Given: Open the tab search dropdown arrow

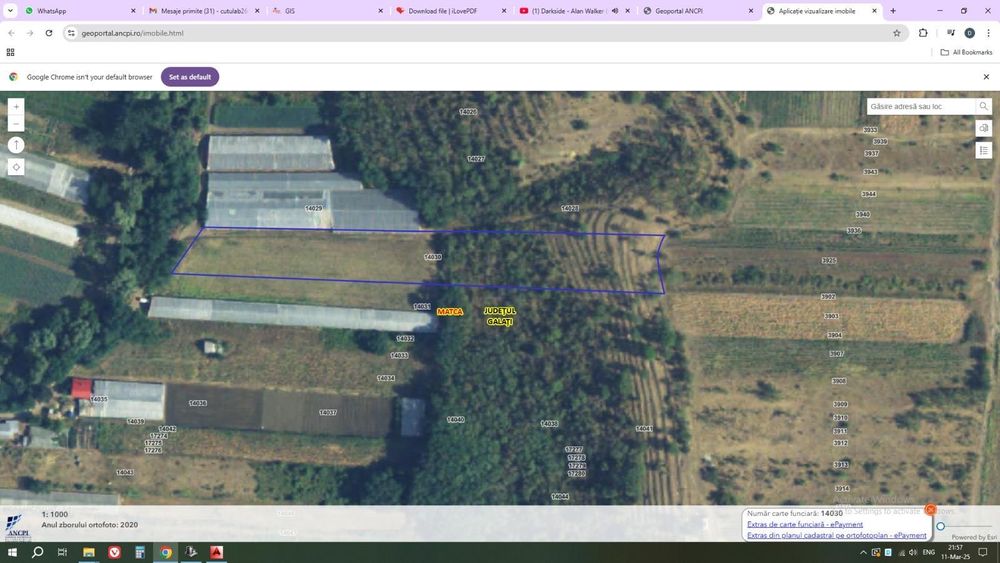Looking at the screenshot, I should coord(10,11).
